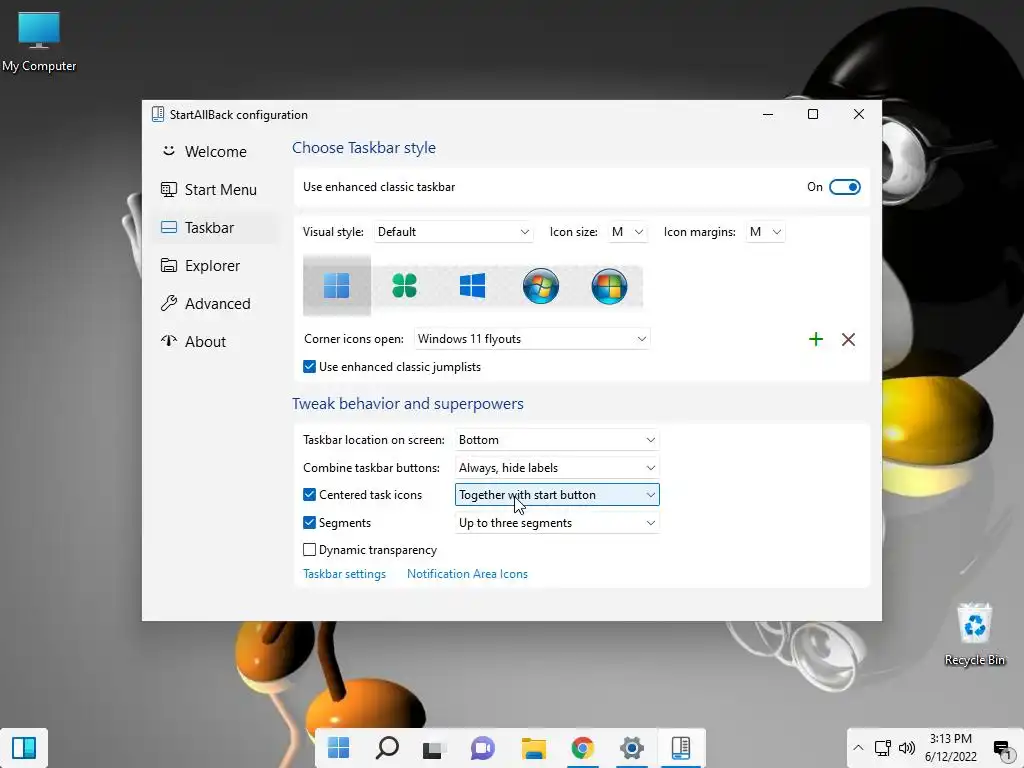Open Task View from taskbar
Image resolution: width=1024 pixels, height=768 pixels.
[x=435, y=748]
